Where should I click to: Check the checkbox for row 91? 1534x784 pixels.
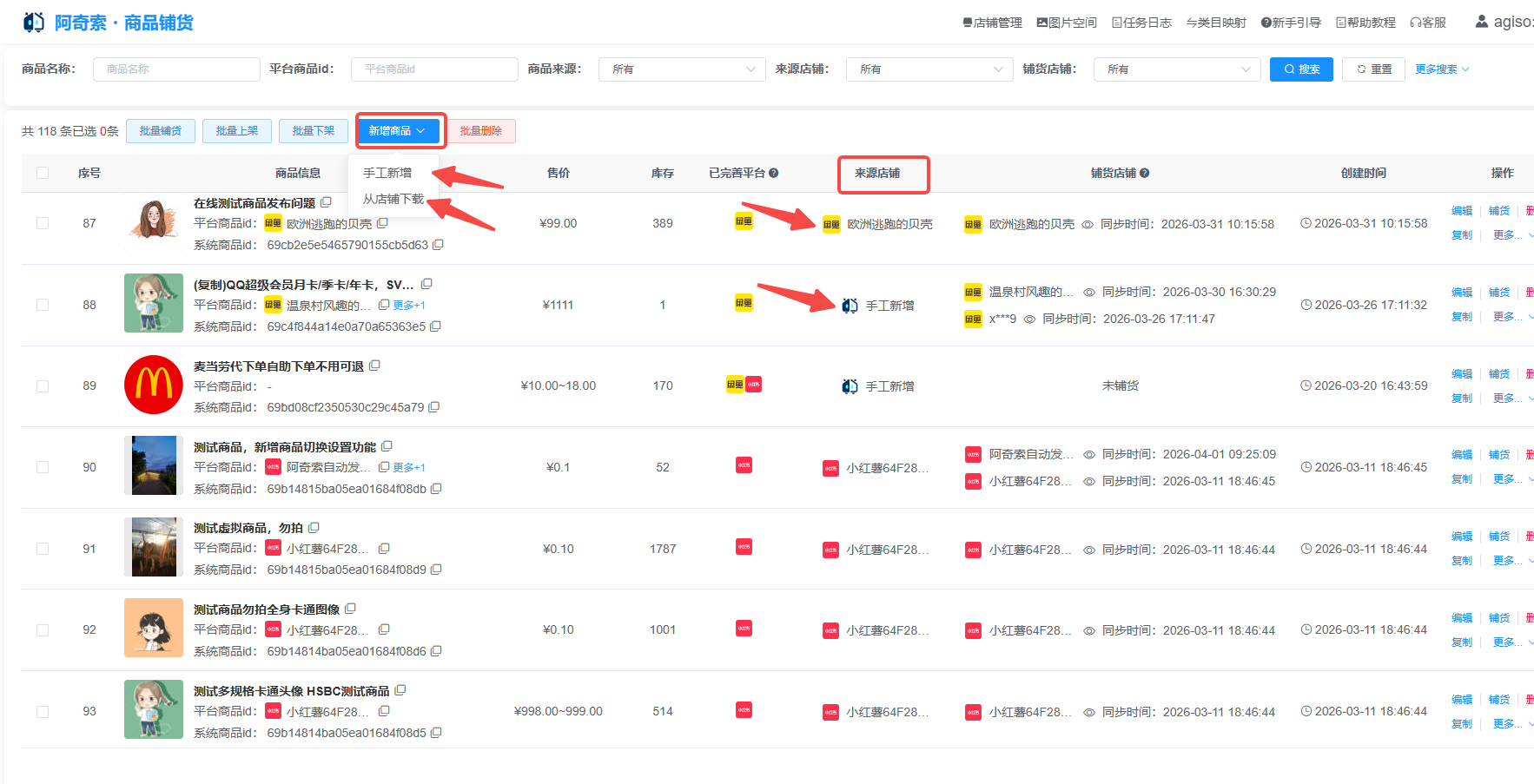pos(43,549)
